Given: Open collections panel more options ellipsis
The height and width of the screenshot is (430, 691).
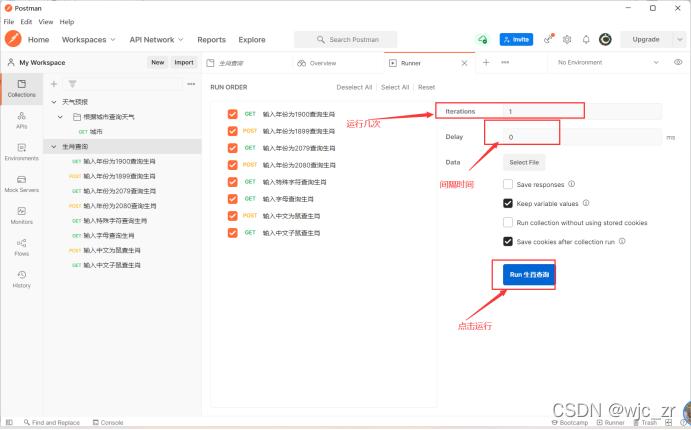Looking at the screenshot, I should coord(191,84).
